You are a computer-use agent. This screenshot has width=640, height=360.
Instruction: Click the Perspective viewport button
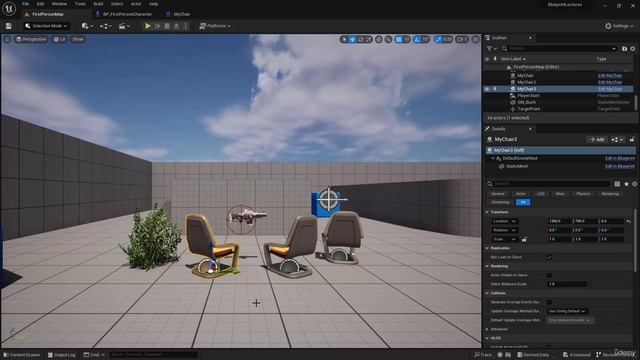[31, 40]
